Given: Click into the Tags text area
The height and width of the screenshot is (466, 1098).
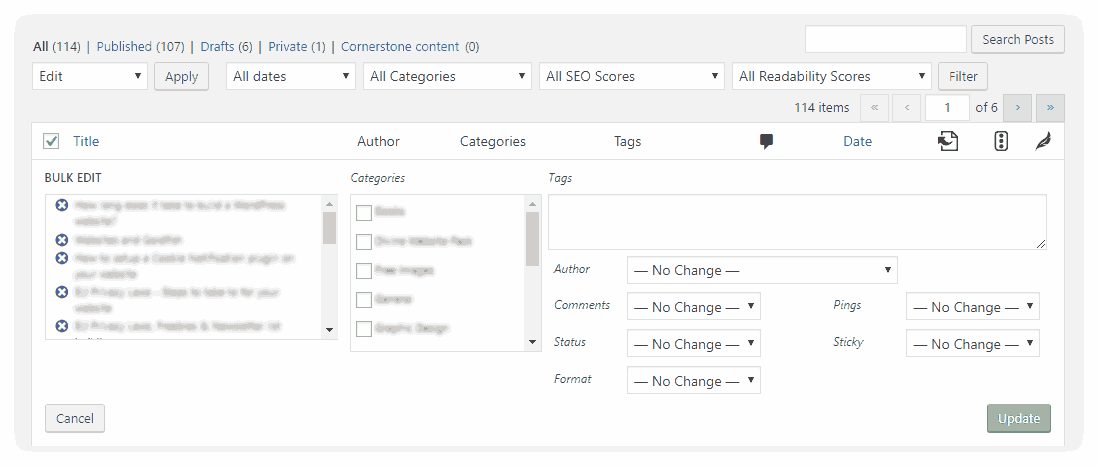Looking at the screenshot, I should [797, 221].
